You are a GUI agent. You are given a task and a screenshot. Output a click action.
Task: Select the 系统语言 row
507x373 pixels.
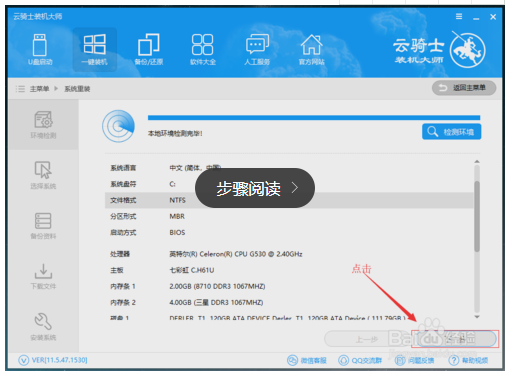(289, 168)
